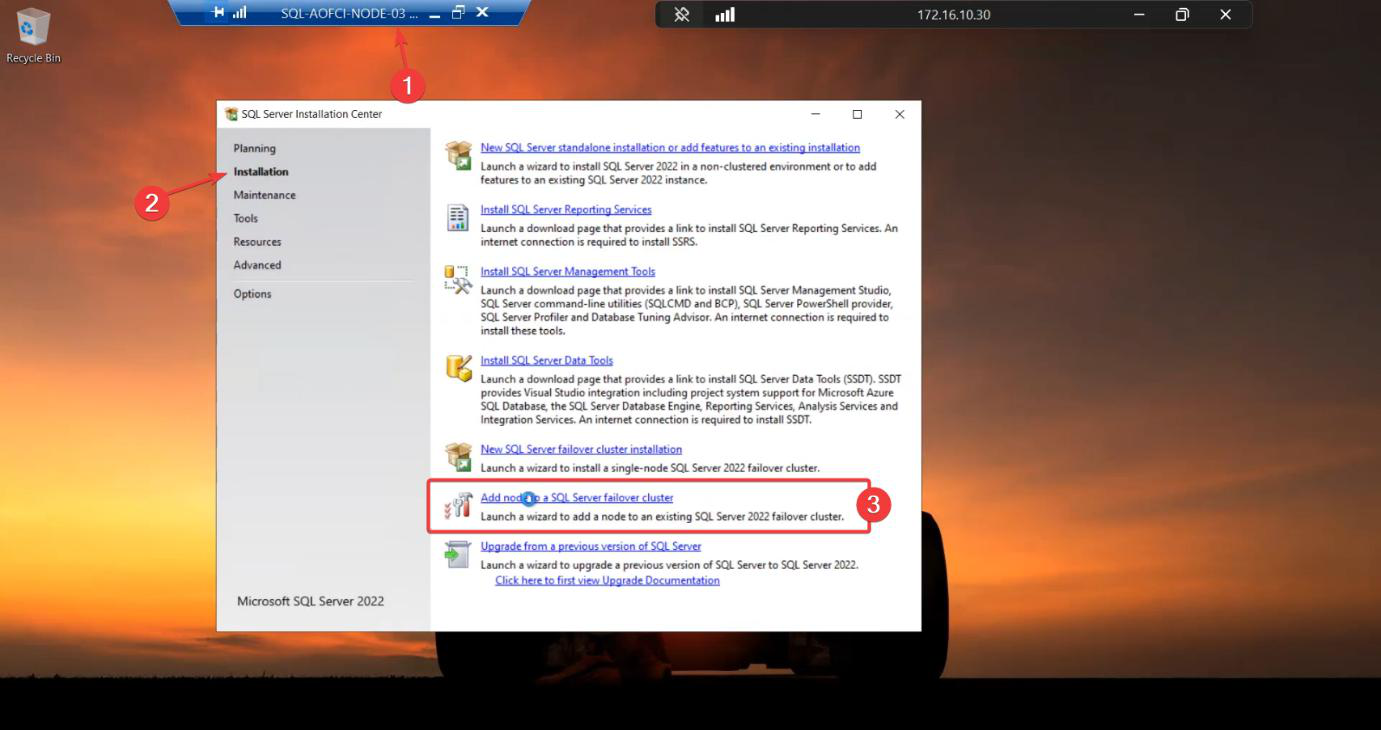Click Add node to a SQL Server failover cluster link

pyautogui.click(x=577, y=498)
